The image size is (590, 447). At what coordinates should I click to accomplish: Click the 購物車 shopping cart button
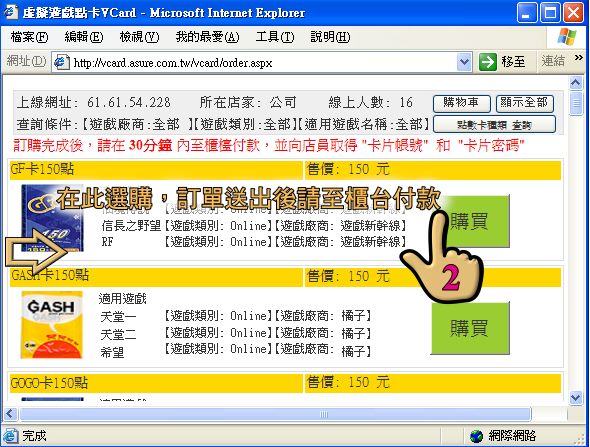pyautogui.click(x=462, y=103)
